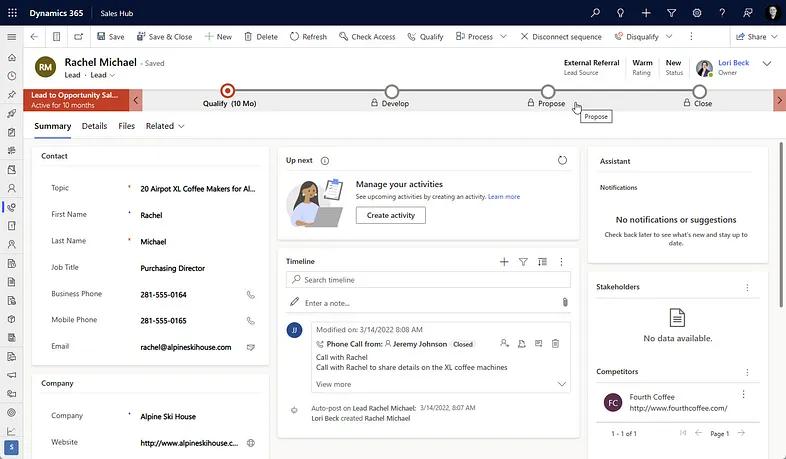This screenshot has height=459, width=786.
Task: Delete the phone call activity trash icon
Action: (x=555, y=344)
